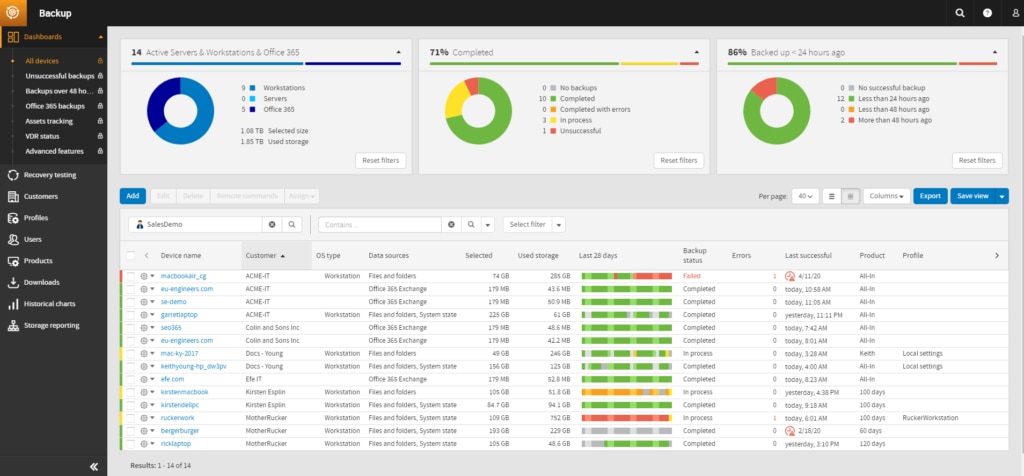Select Backups over 48 hours dashboard
The image size is (1024, 476).
[59, 91]
